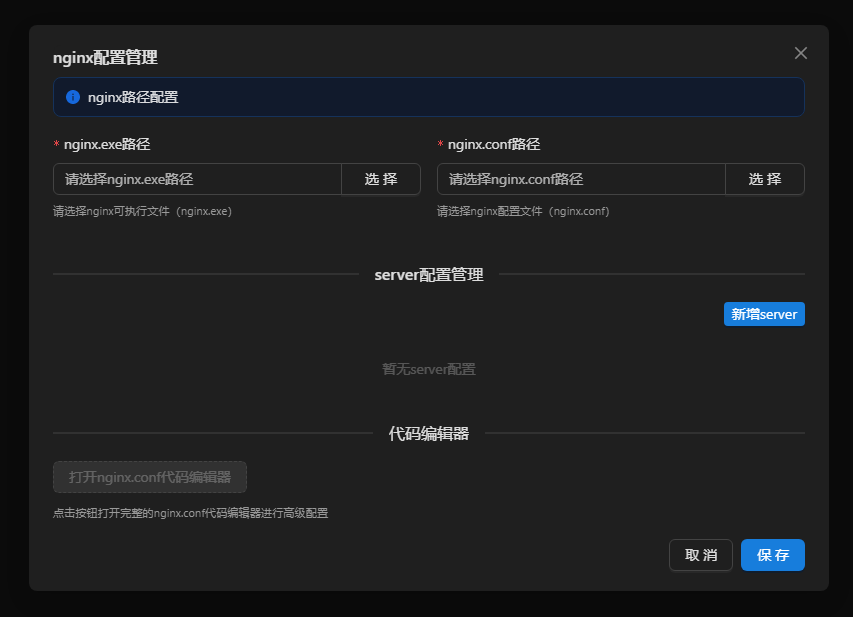Focus the nginx.conf路径 input field
The width and height of the screenshot is (853, 617).
(x=581, y=179)
